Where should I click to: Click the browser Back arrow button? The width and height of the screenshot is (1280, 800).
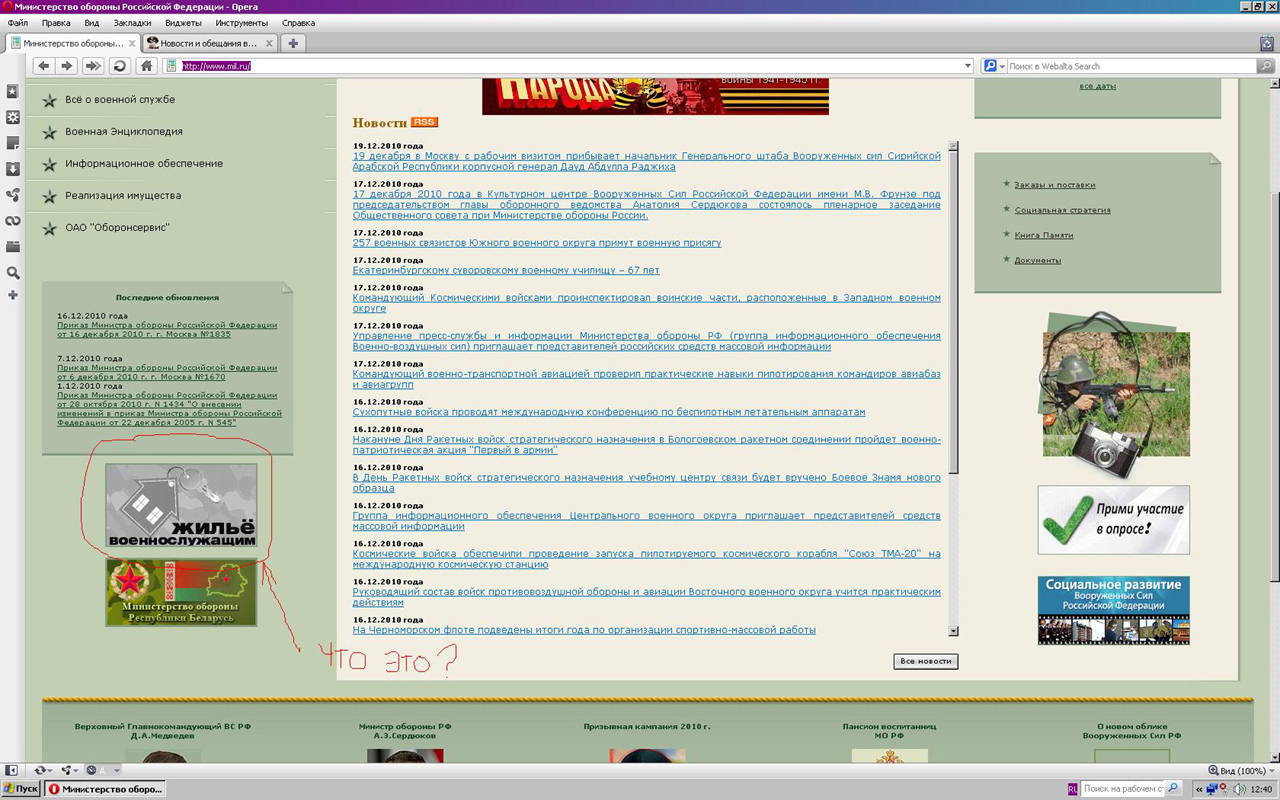coord(43,66)
